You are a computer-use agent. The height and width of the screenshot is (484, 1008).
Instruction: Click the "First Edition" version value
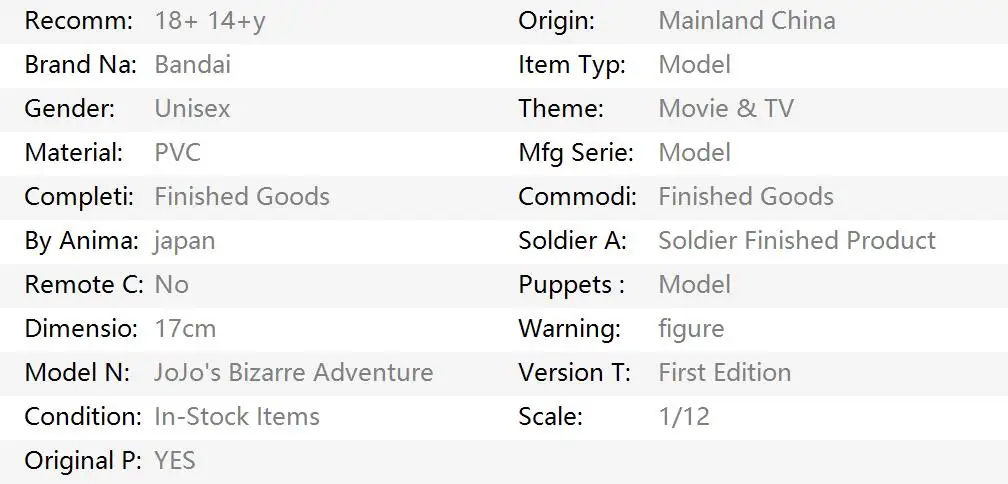(724, 373)
